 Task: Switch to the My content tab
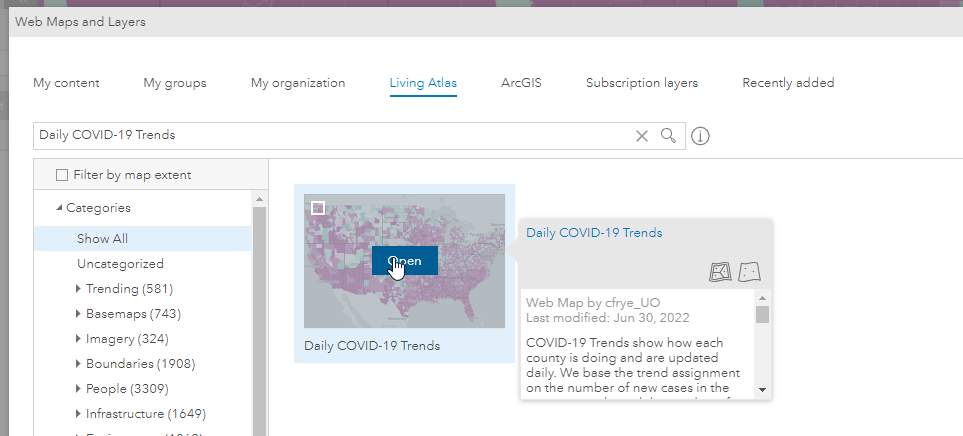pyautogui.click(x=66, y=83)
